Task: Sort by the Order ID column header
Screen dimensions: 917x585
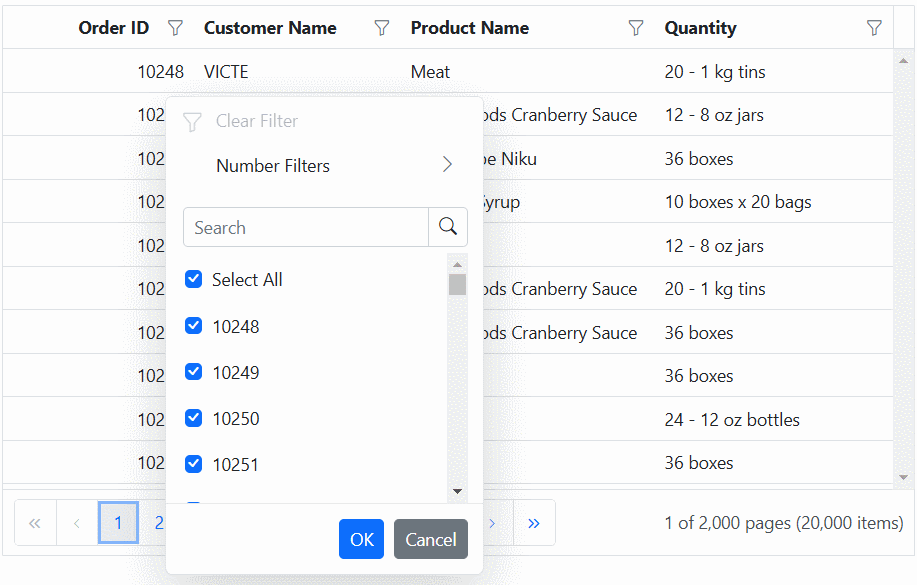Action: click(x=113, y=27)
